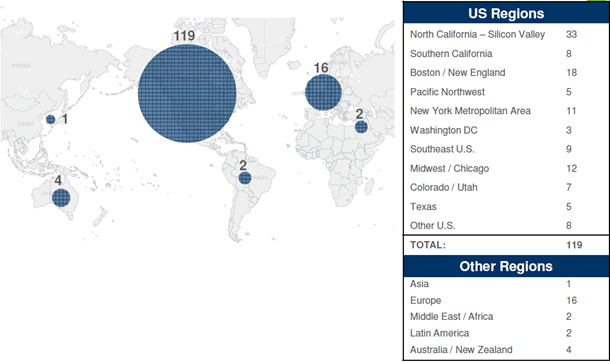Screen dimensions: 610x362
Task: Select the Europe bubble labeled 16
Action: 323,93
